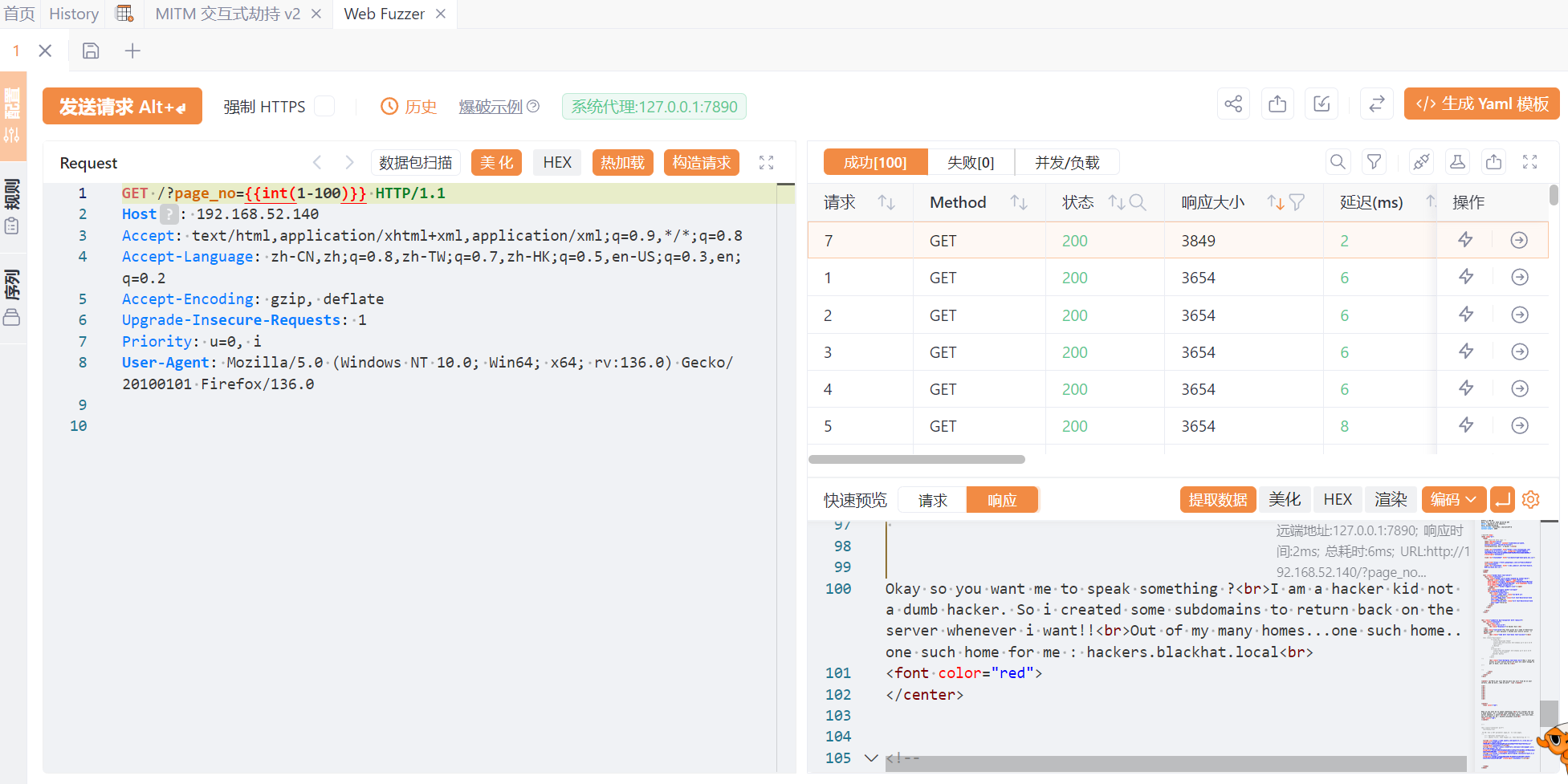Screen dimensions: 1568x784
Task: Click the share icon in top toolbar
Action: [1233, 104]
